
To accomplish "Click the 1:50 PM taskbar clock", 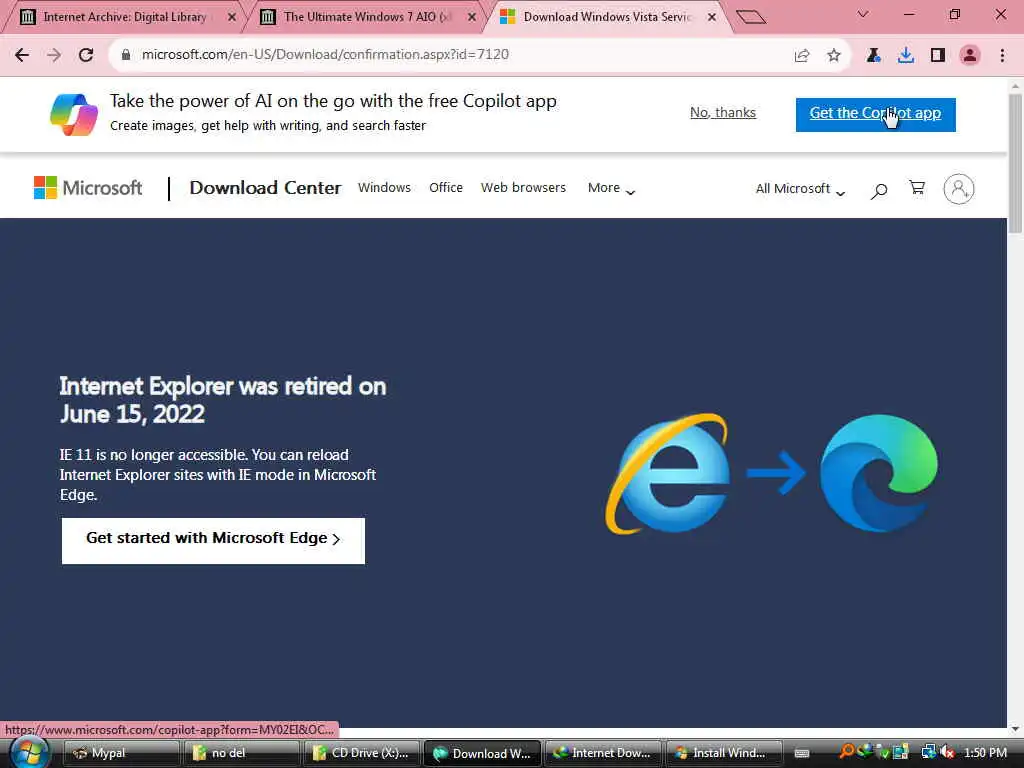I will click(985, 753).
